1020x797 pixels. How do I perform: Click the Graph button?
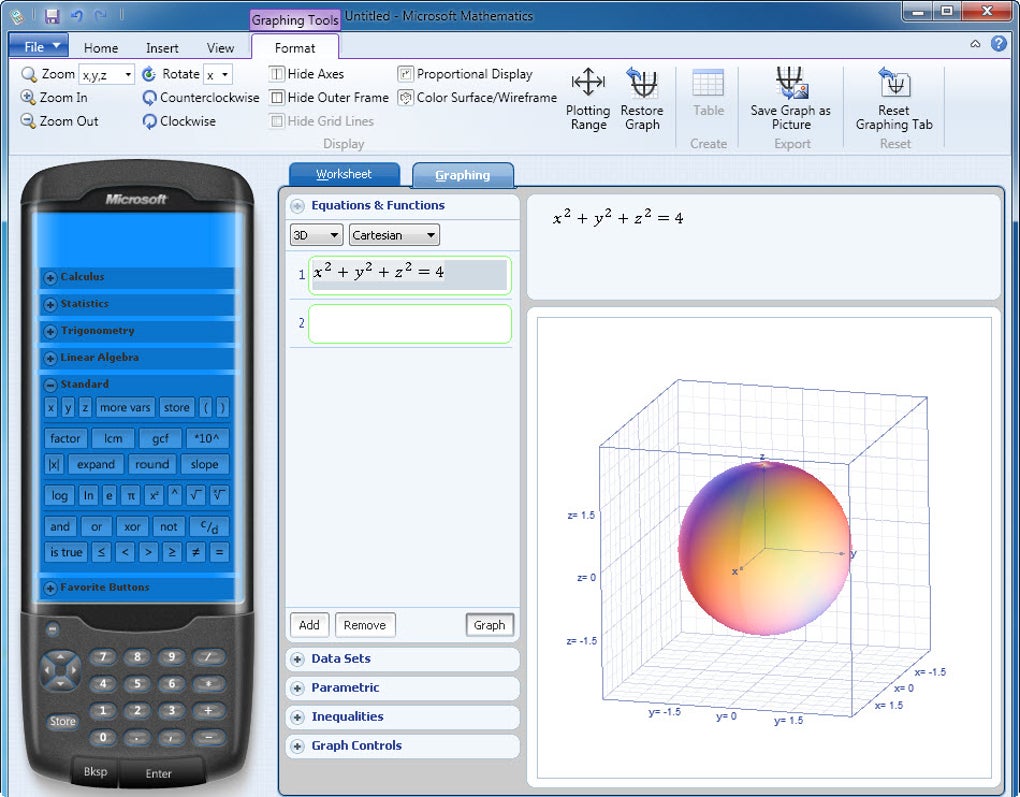coord(489,625)
